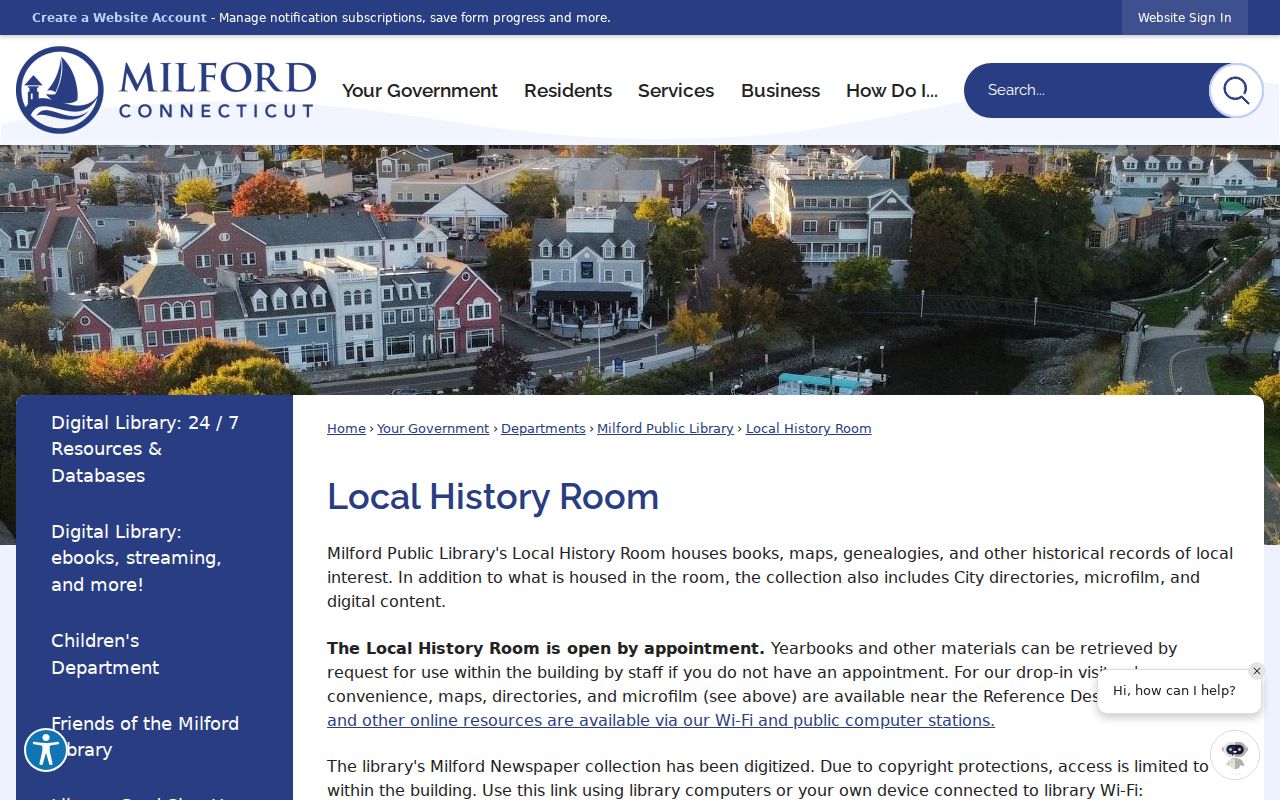Open the How Do I... menu
Viewport: 1280px width, 800px height.
[x=892, y=90]
